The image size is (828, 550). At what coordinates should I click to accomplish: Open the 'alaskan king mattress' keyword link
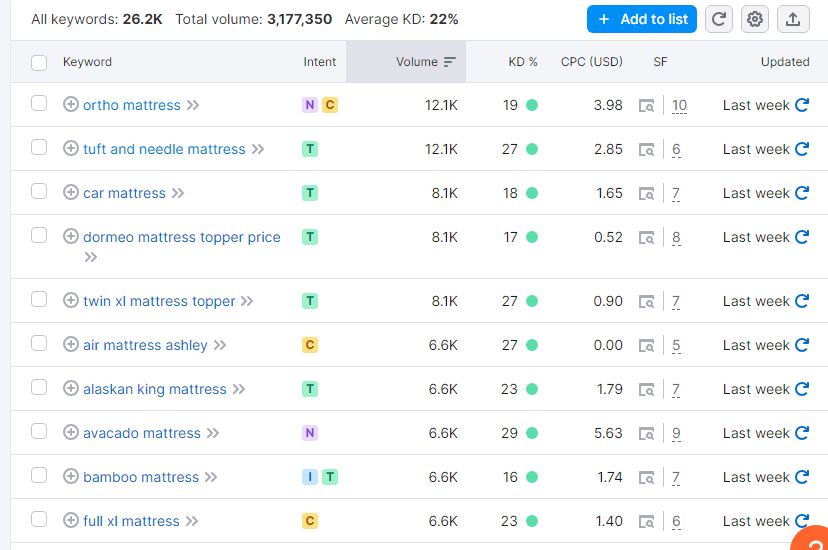coord(155,389)
